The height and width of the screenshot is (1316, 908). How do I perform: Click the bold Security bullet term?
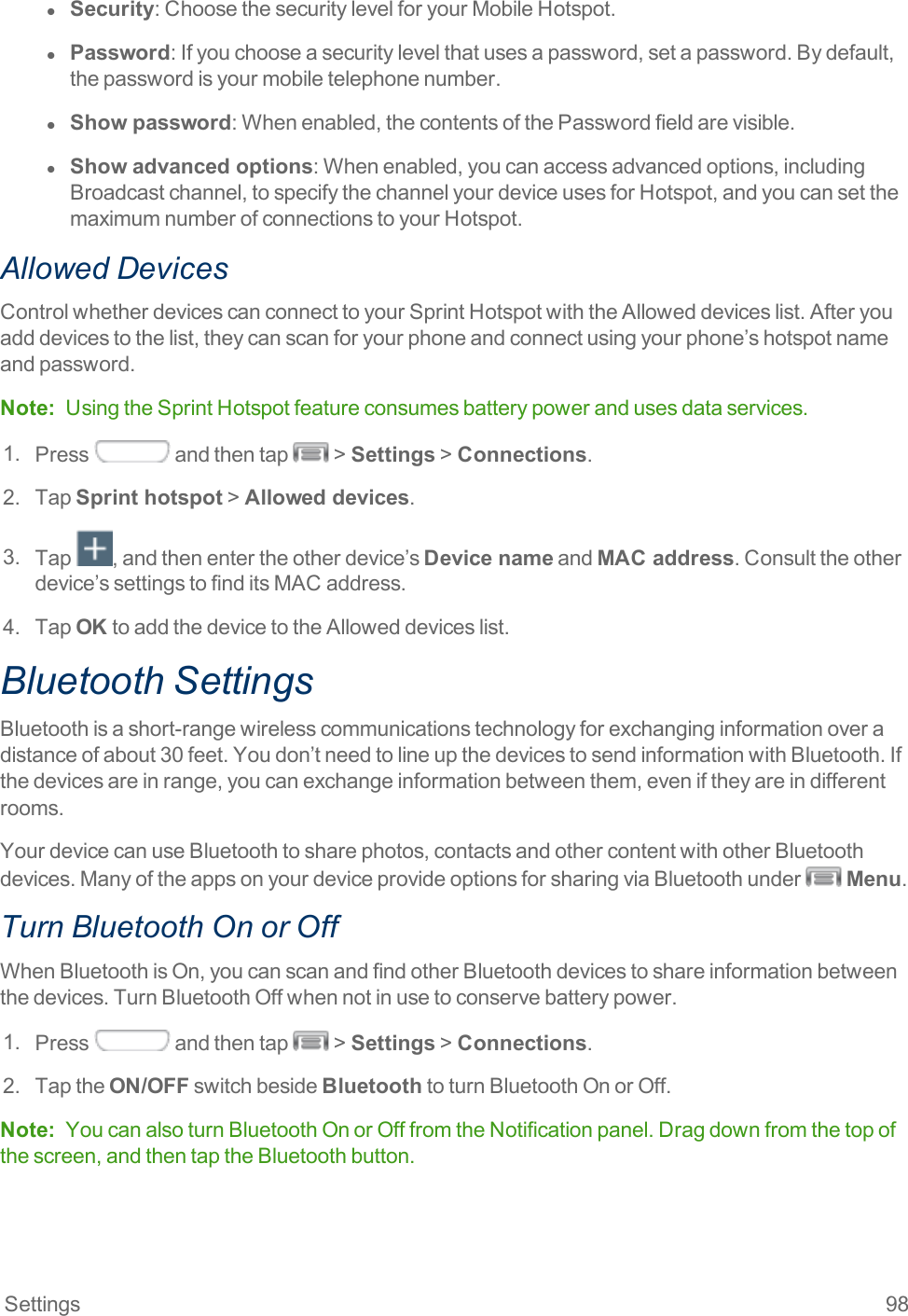pyautogui.click(x=112, y=10)
